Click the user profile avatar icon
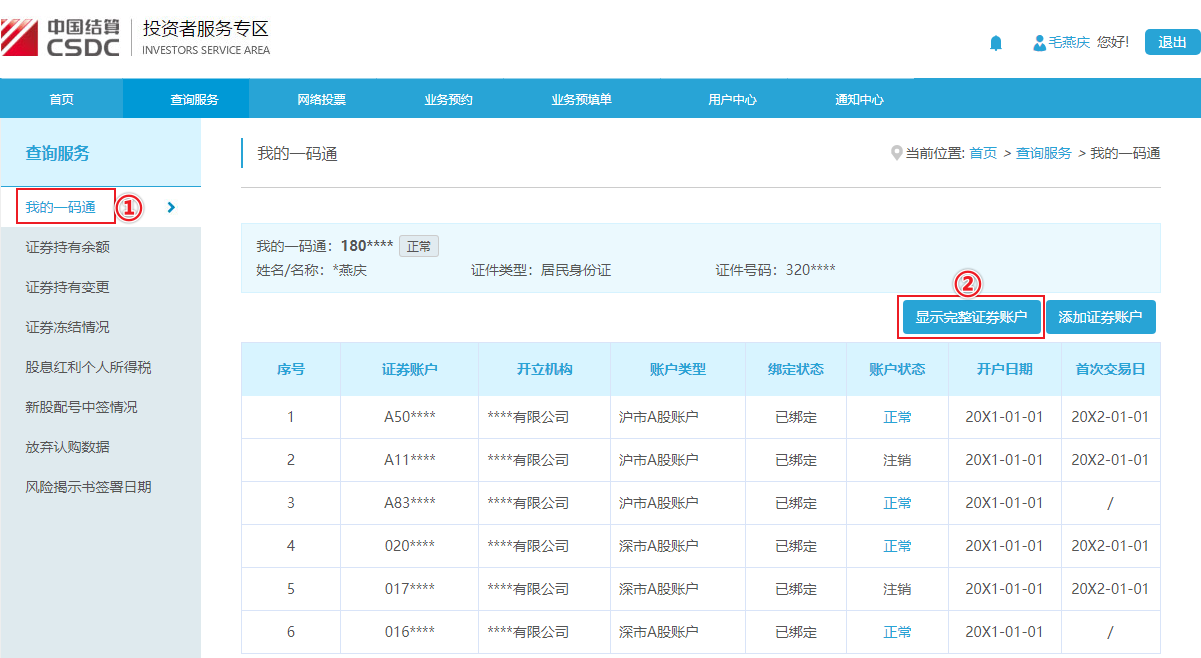Viewport: 1201px width, 658px height. click(1039, 43)
